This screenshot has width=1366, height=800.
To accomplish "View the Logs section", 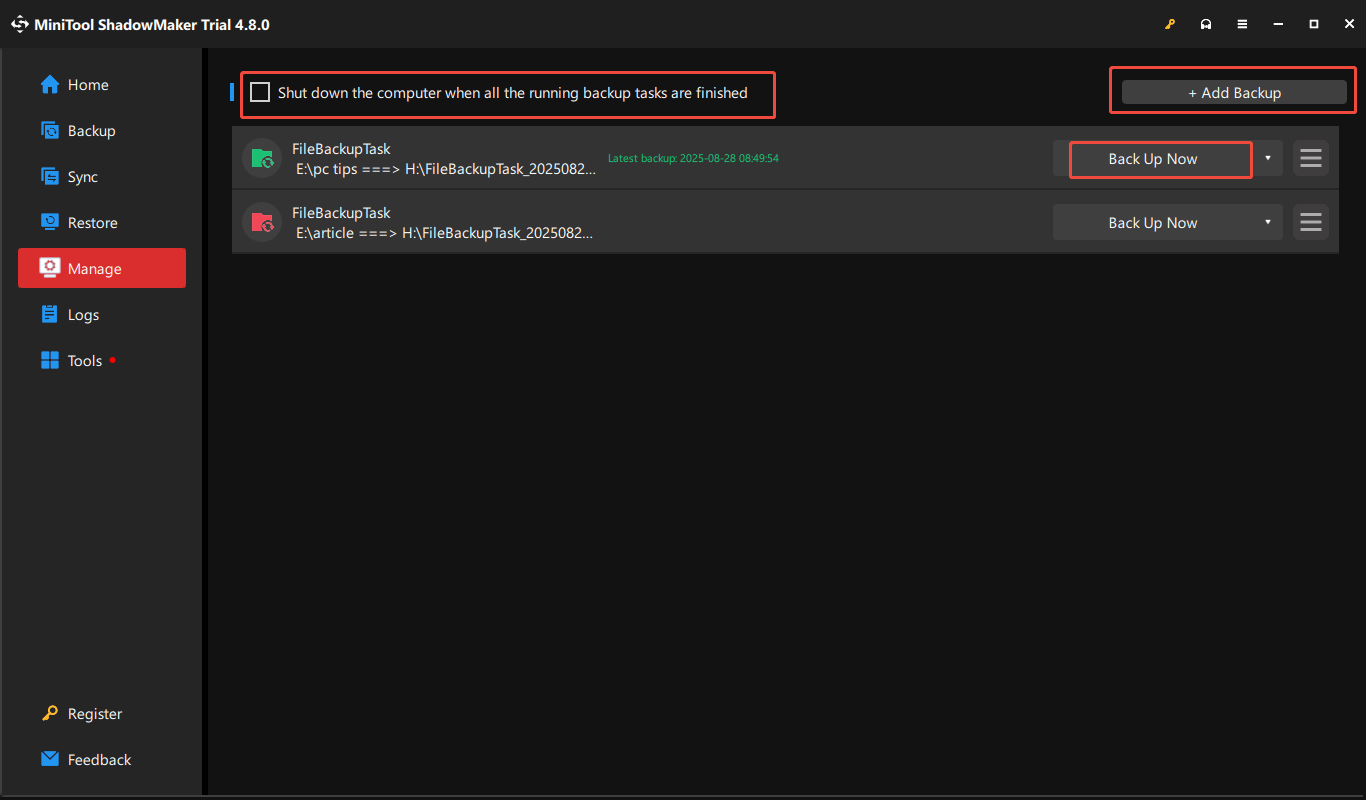I will tap(83, 314).
